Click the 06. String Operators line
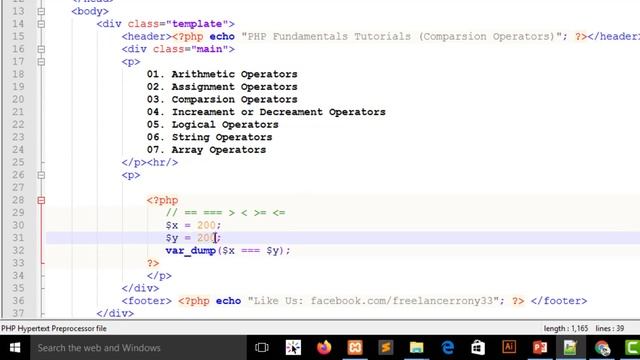 [x=209, y=138]
